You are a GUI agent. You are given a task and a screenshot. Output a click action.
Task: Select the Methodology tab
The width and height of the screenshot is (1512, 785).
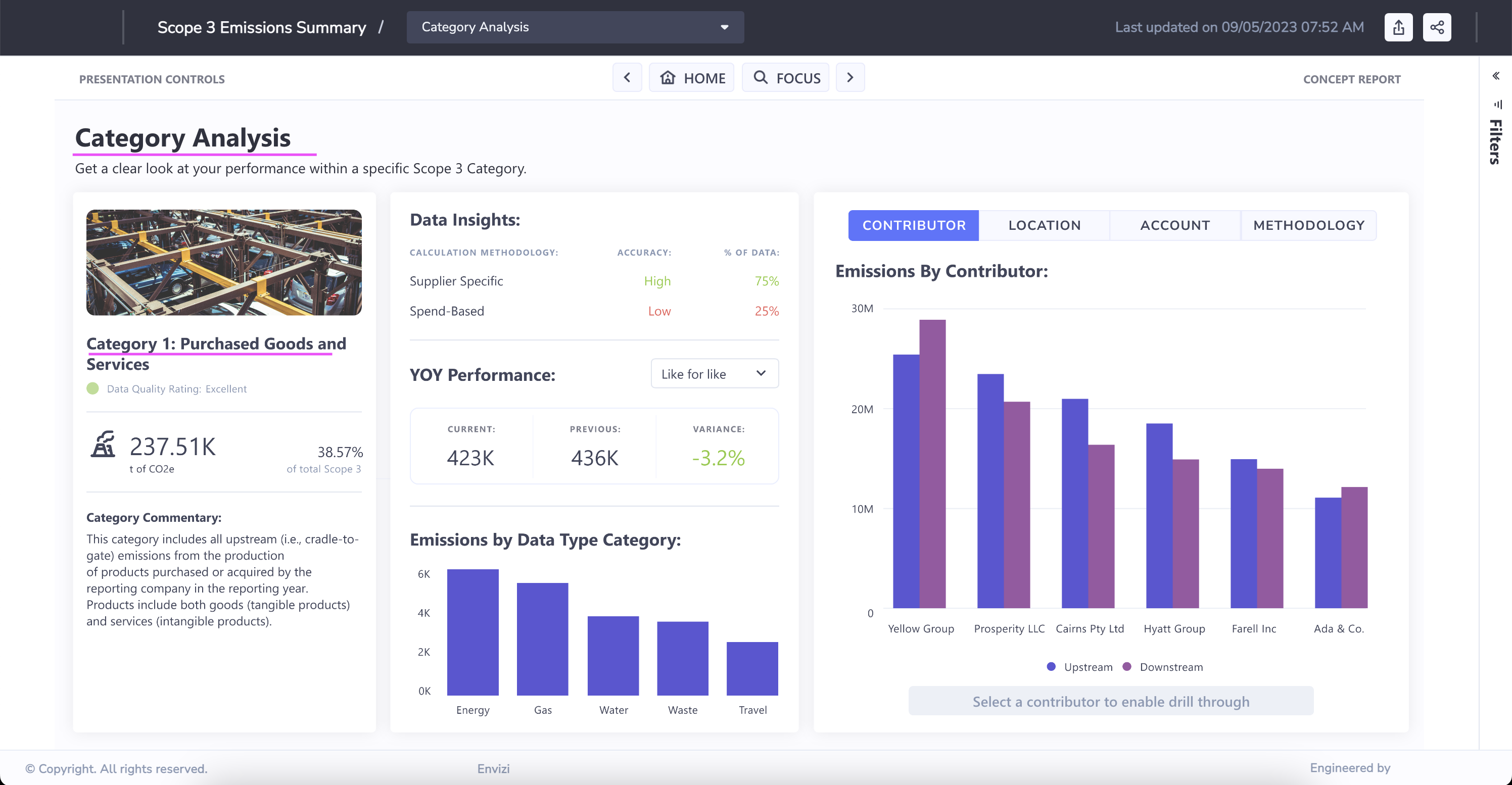pos(1309,225)
